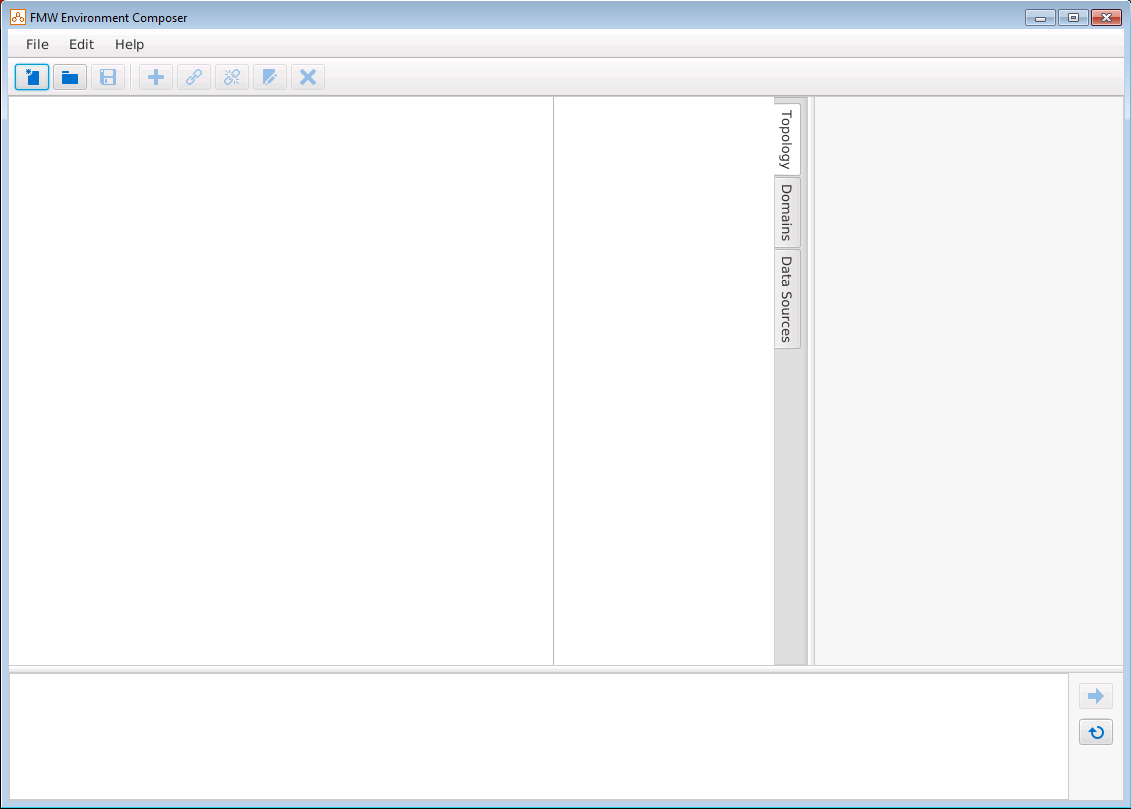Switch to the Domains side tab
This screenshot has height=809, width=1131.
pos(787,213)
